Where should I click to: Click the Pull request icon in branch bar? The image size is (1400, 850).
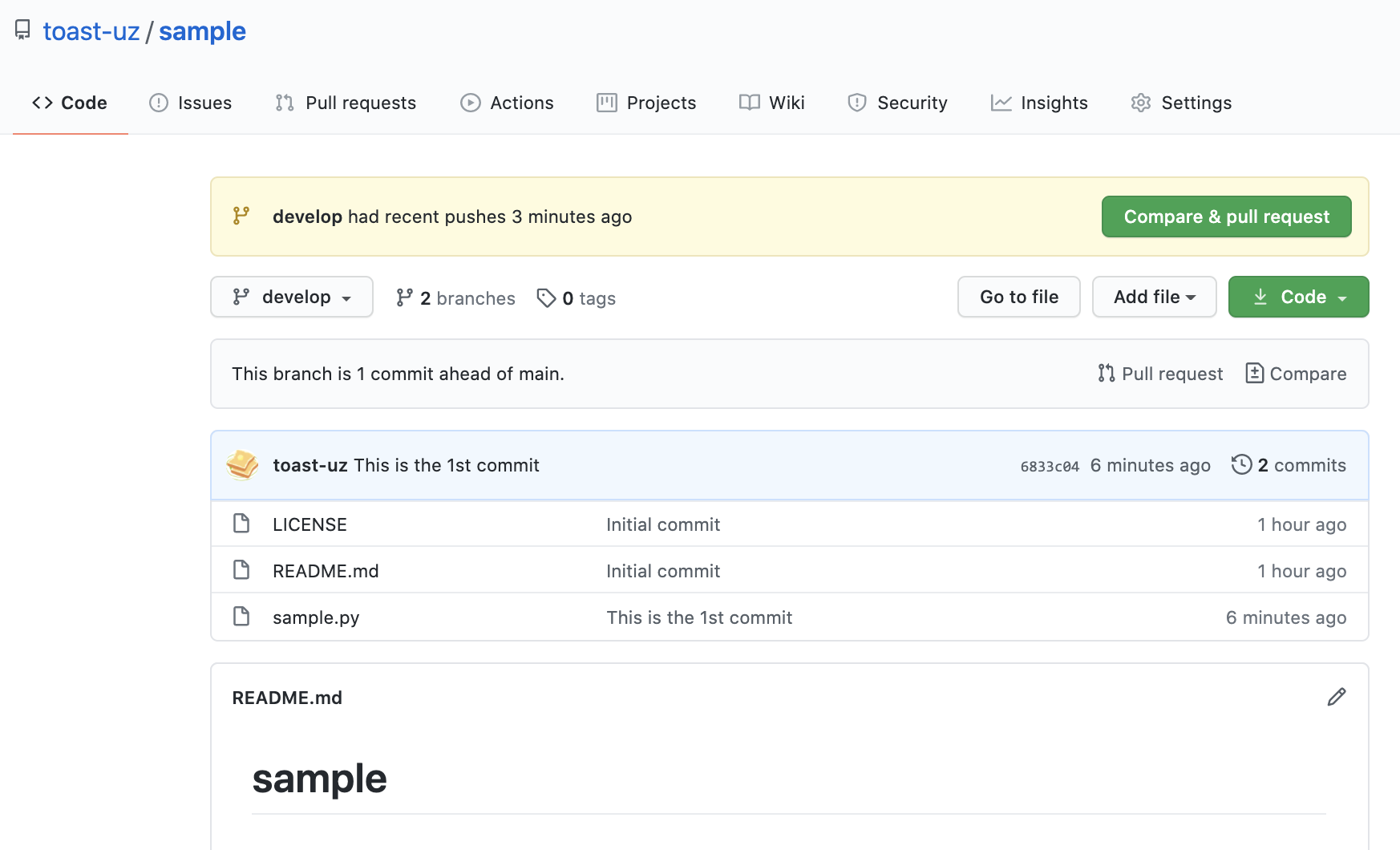pyautogui.click(x=1107, y=373)
